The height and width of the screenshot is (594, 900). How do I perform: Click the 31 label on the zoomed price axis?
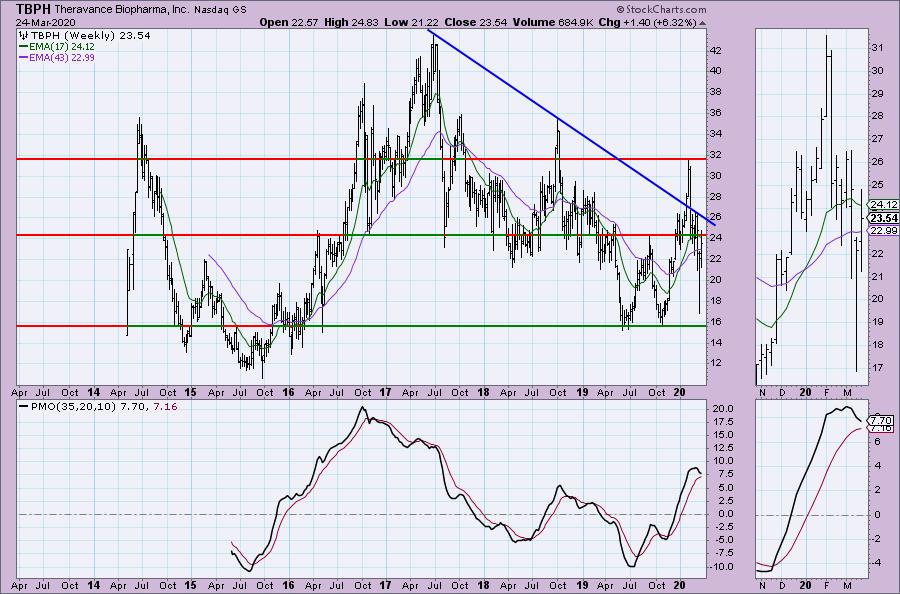877,48
